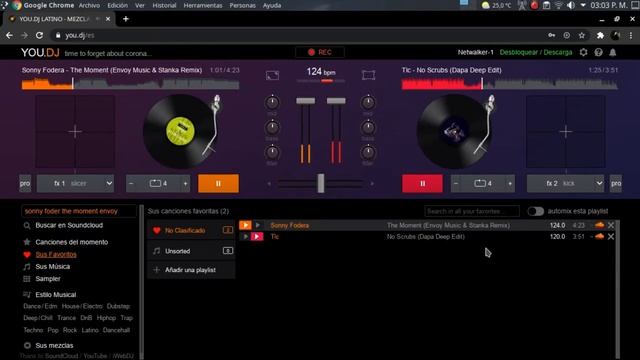Click the right deck bottom filter knob
This screenshot has height=360, width=640.
pos(368,152)
